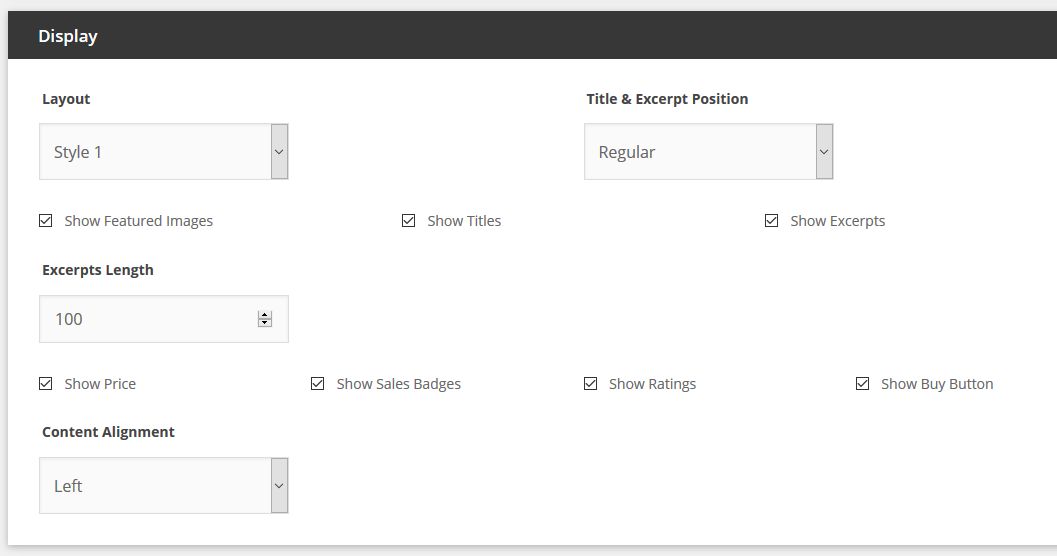
Task: Click the Layout dropdown arrow button
Action: tap(279, 152)
